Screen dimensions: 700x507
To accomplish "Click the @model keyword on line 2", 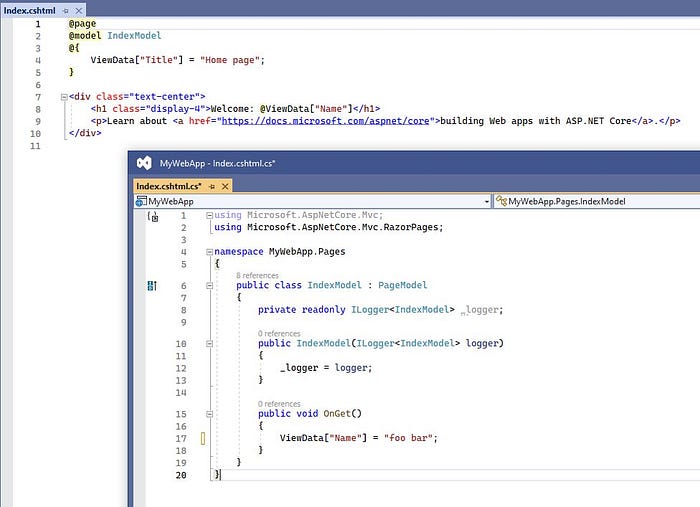I will click(85, 36).
